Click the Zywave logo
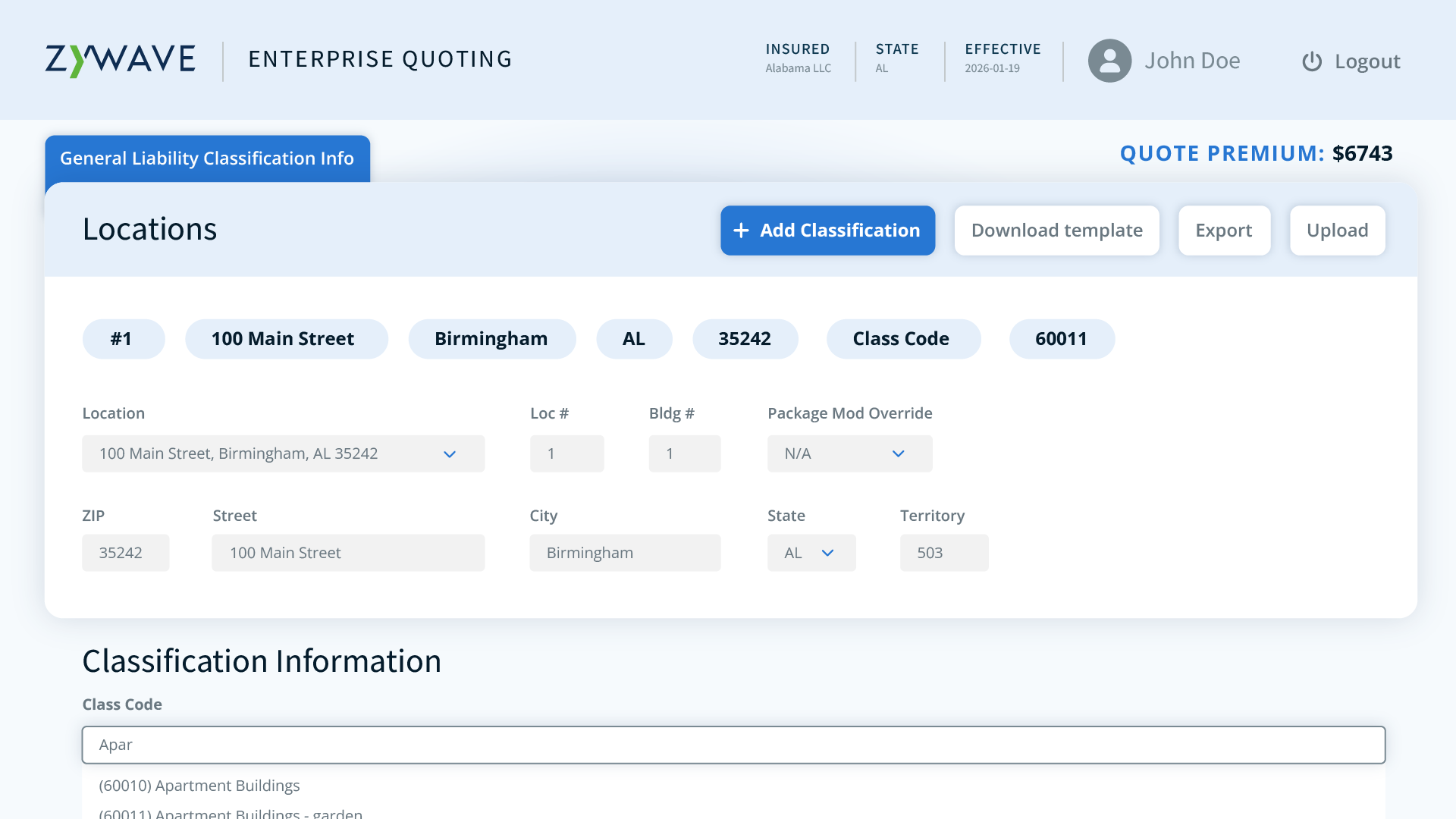Image resolution: width=1456 pixels, height=819 pixels. [120, 59]
